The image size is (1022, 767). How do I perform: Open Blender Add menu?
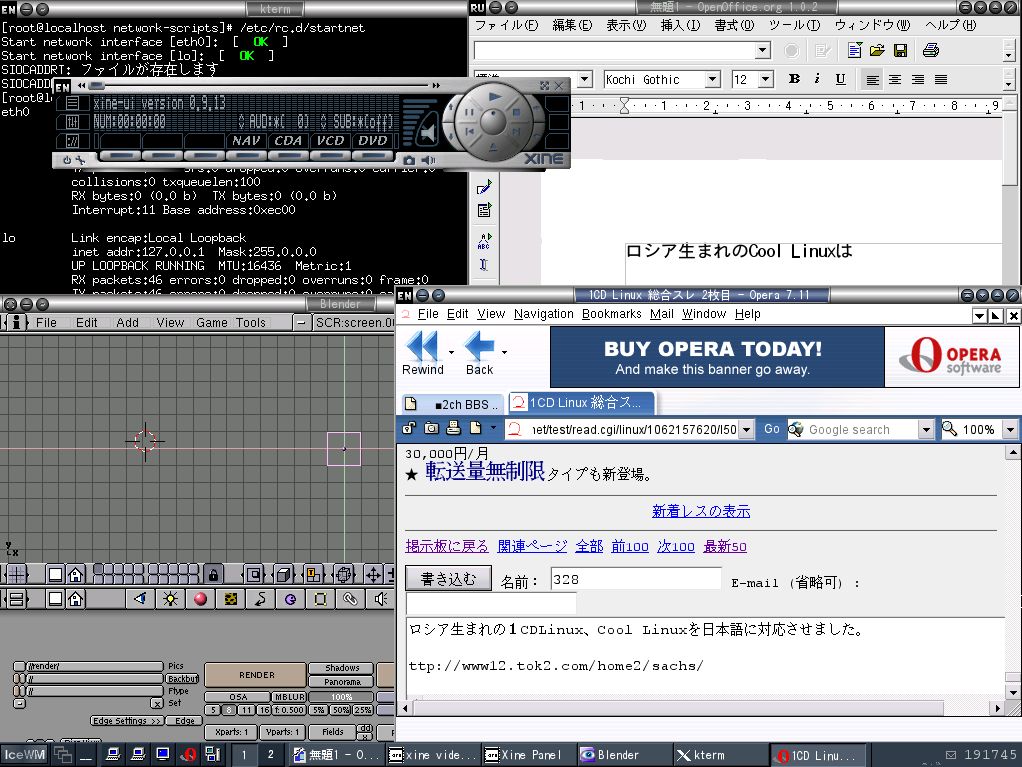127,323
